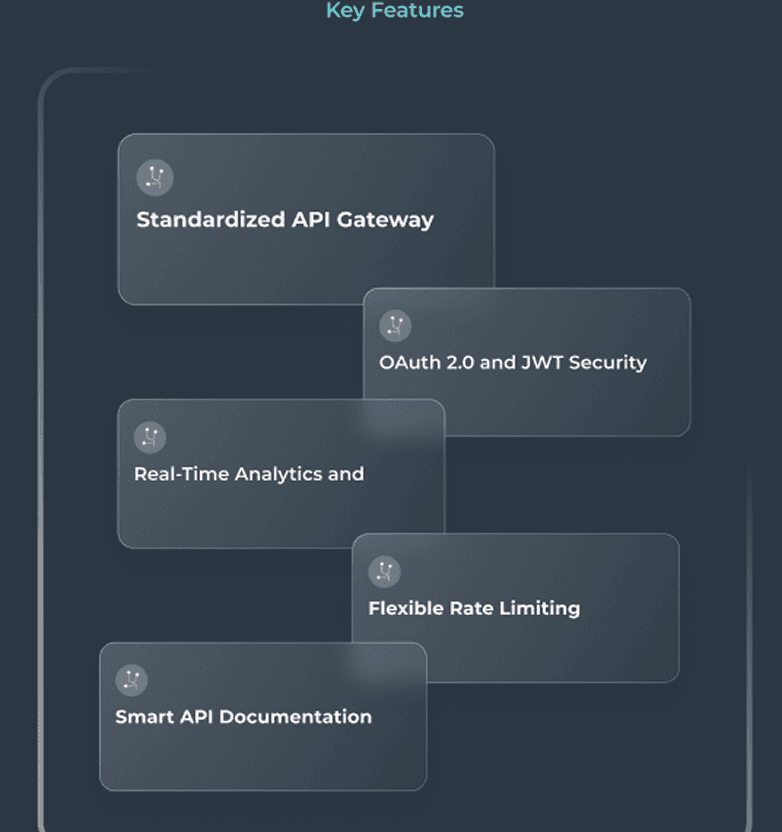Click the Key Features heading
782x832 pixels.
[394, 11]
